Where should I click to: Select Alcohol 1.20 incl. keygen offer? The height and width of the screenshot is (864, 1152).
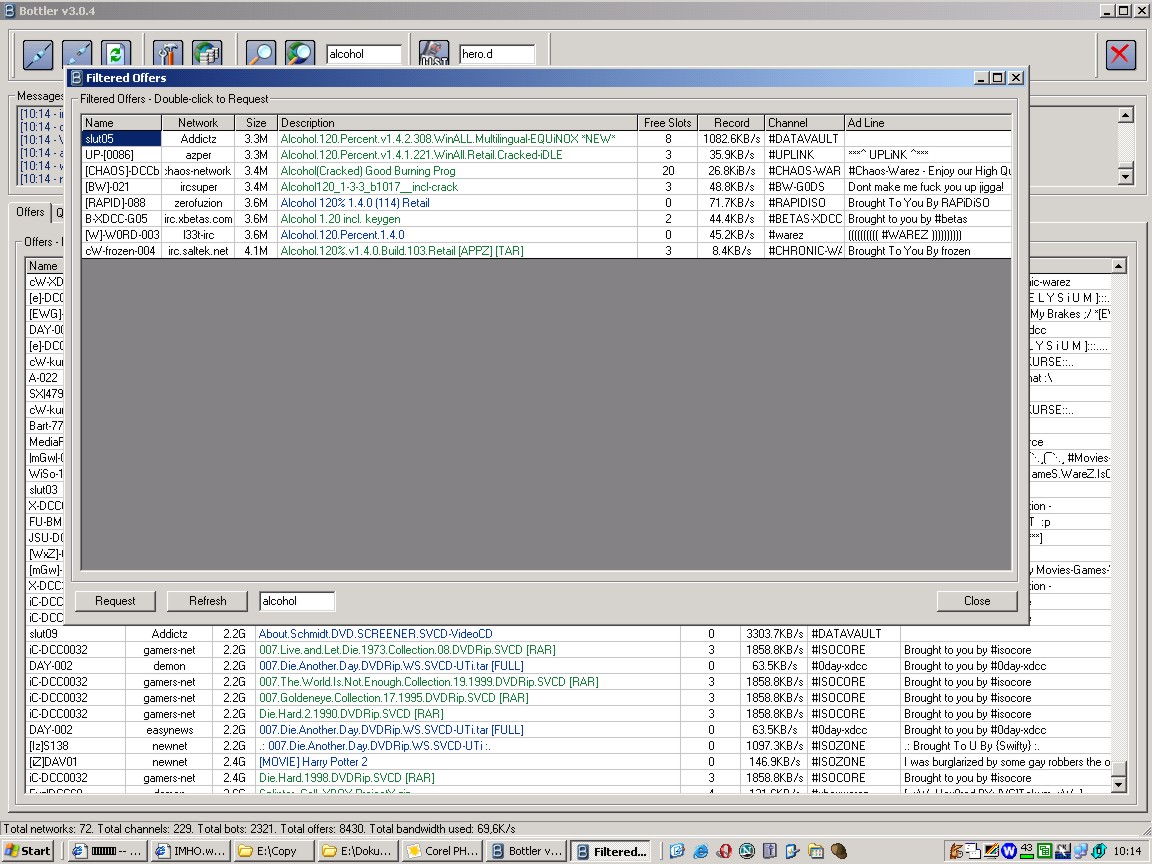point(546,219)
